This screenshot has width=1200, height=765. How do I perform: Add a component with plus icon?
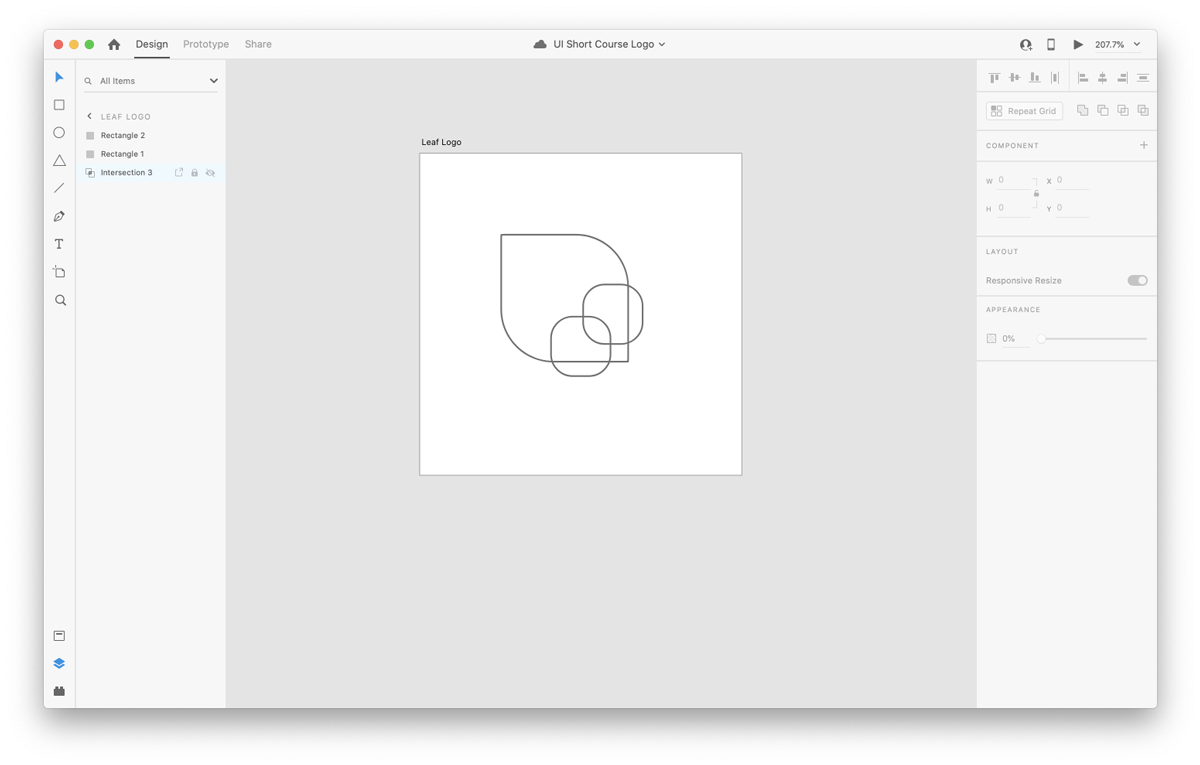[1144, 145]
